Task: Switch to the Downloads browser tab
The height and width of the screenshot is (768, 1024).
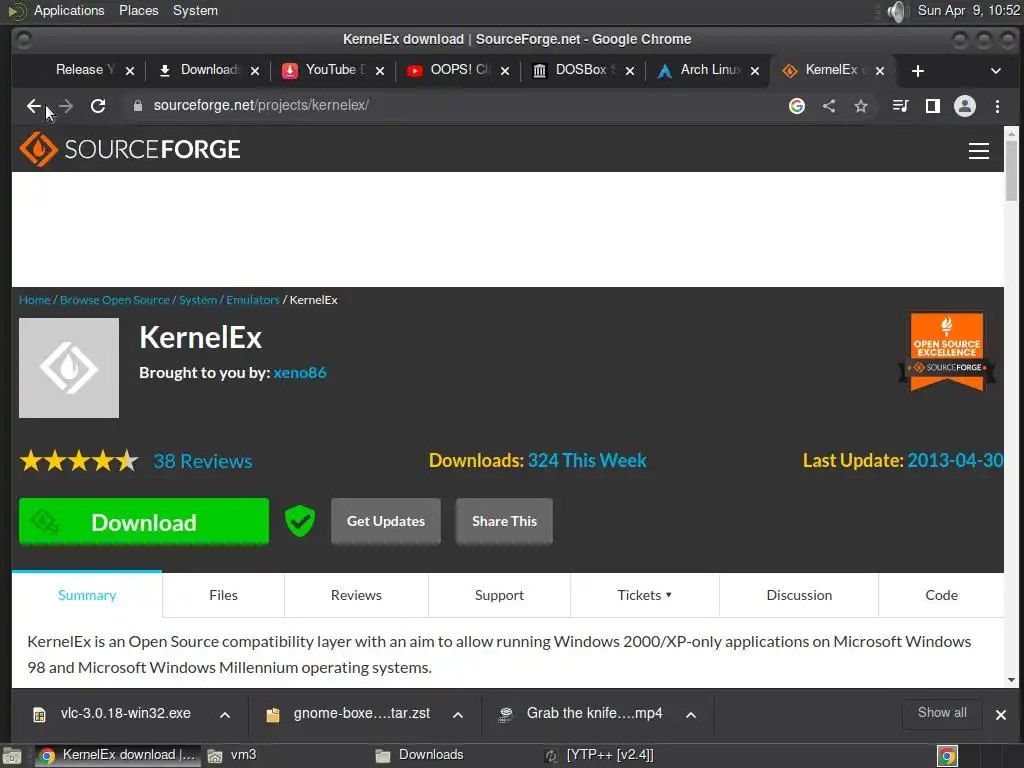Action: [209, 70]
